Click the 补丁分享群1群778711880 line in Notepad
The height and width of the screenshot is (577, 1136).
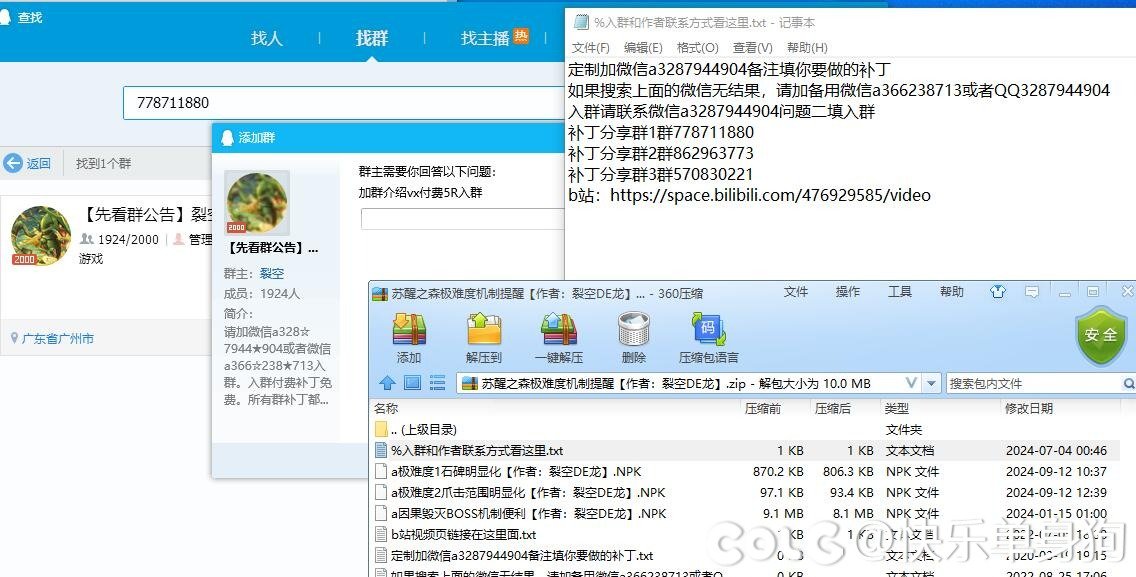tap(661, 133)
